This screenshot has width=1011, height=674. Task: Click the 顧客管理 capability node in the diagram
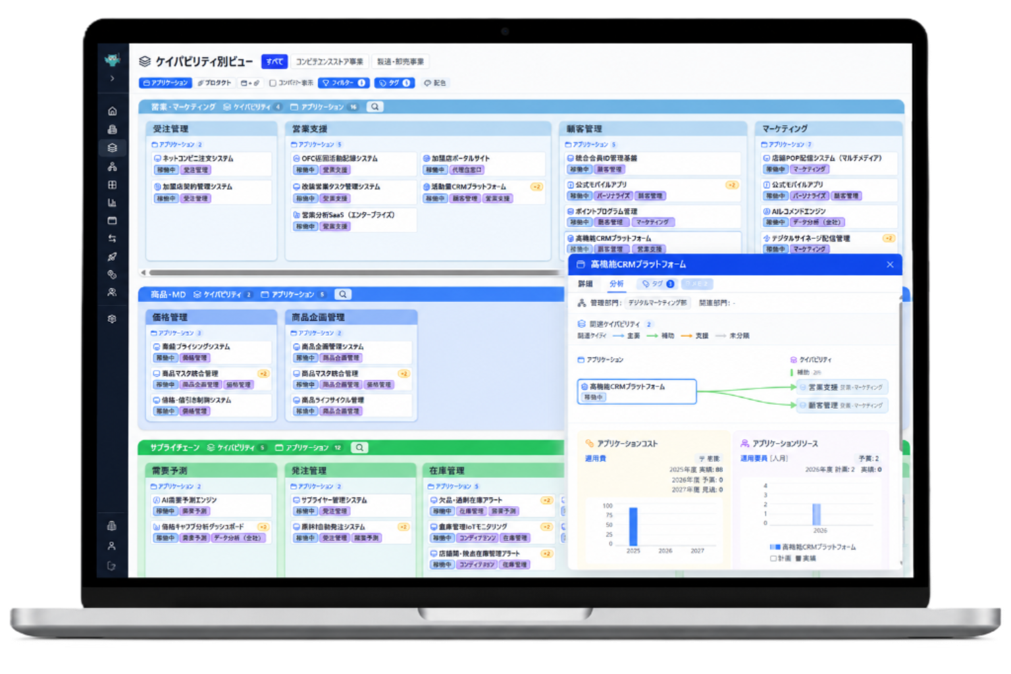[842, 406]
